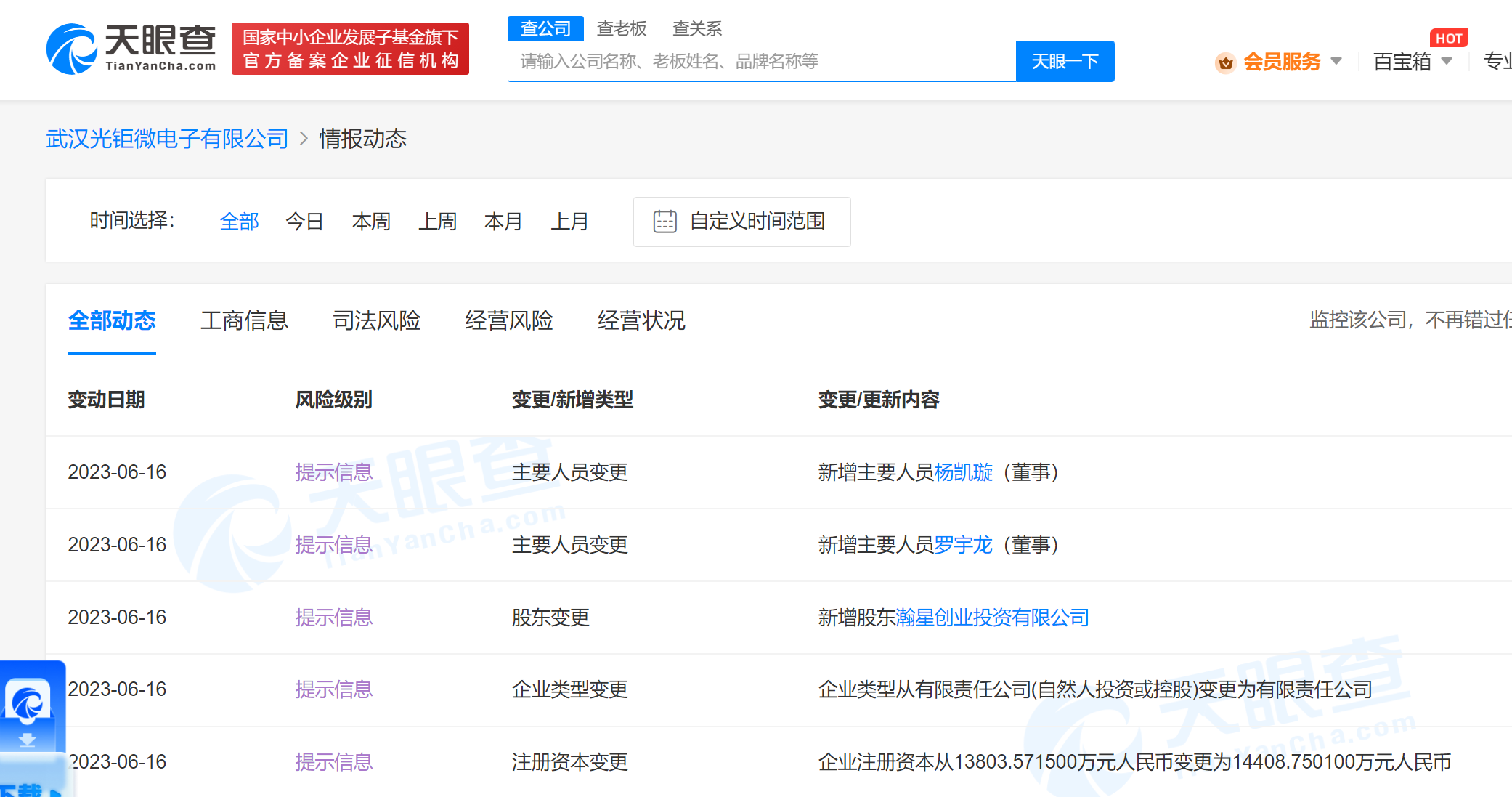This screenshot has width=1512, height=797.
Task: Click the download arrow in floating widget
Action: point(28,740)
